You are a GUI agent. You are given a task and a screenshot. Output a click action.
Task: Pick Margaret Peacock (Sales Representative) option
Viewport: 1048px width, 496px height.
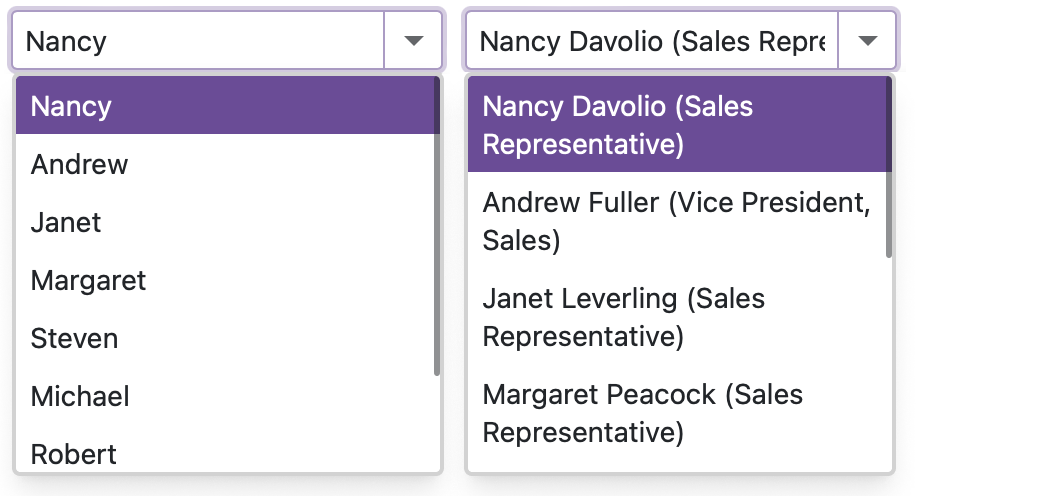pos(676,413)
